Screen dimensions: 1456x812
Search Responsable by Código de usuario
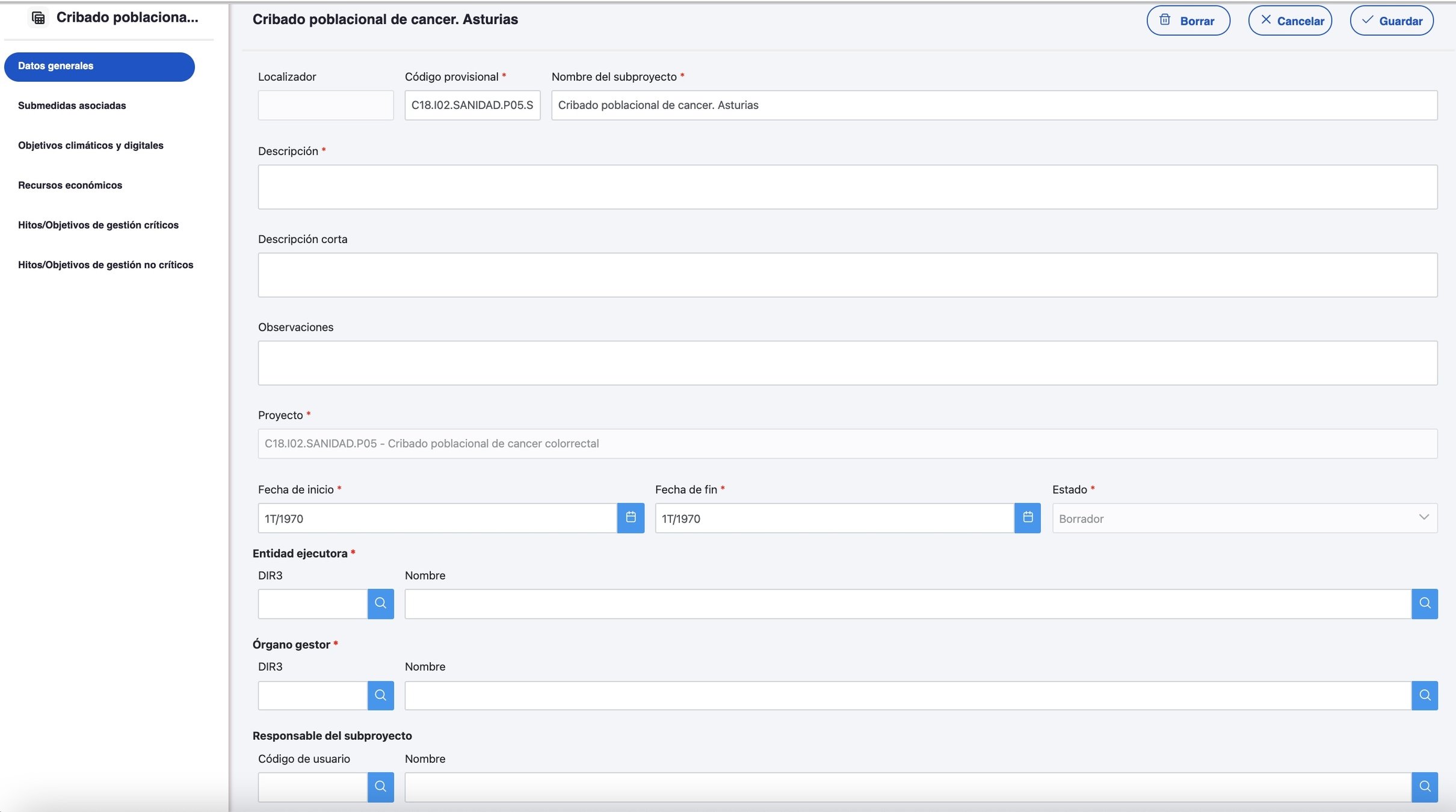click(380, 787)
